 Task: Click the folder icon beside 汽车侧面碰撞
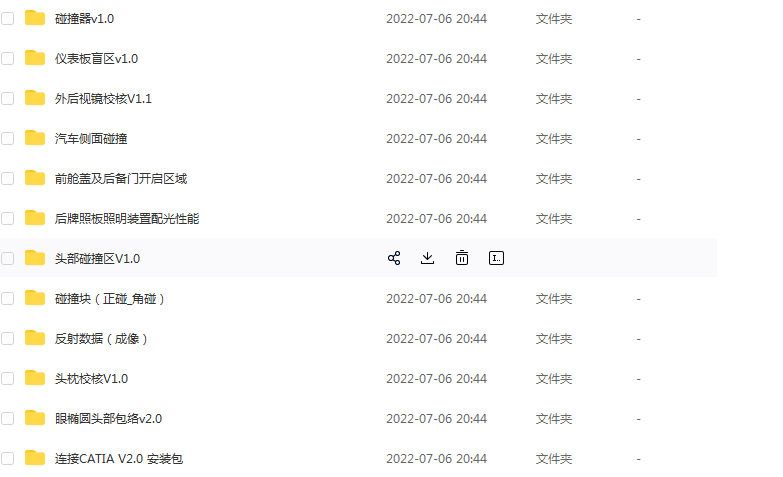(35, 138)
